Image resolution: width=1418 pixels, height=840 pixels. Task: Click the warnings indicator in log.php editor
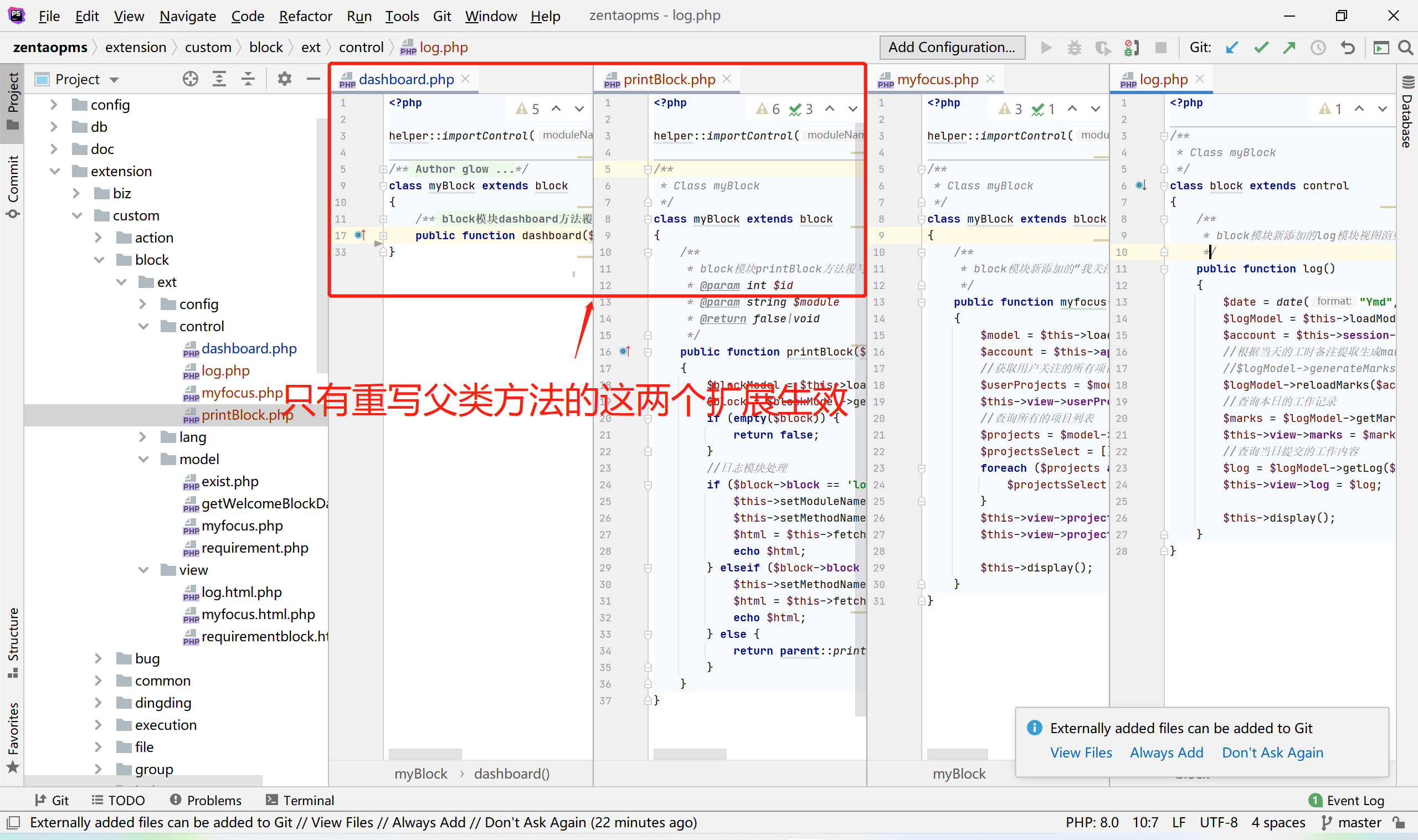click(1330, 109)
